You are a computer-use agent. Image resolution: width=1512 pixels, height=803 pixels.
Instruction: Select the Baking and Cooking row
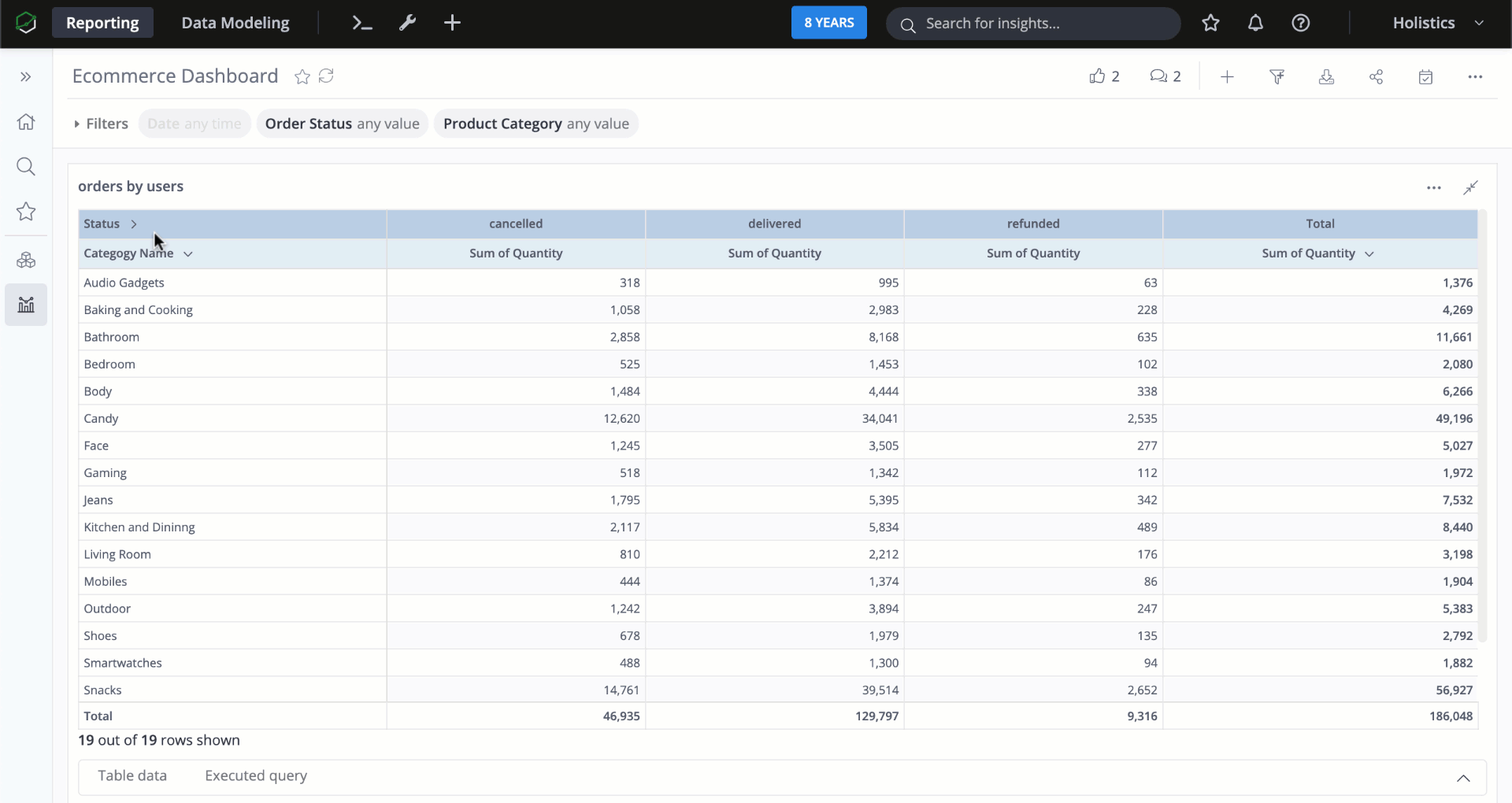[778, 310]
